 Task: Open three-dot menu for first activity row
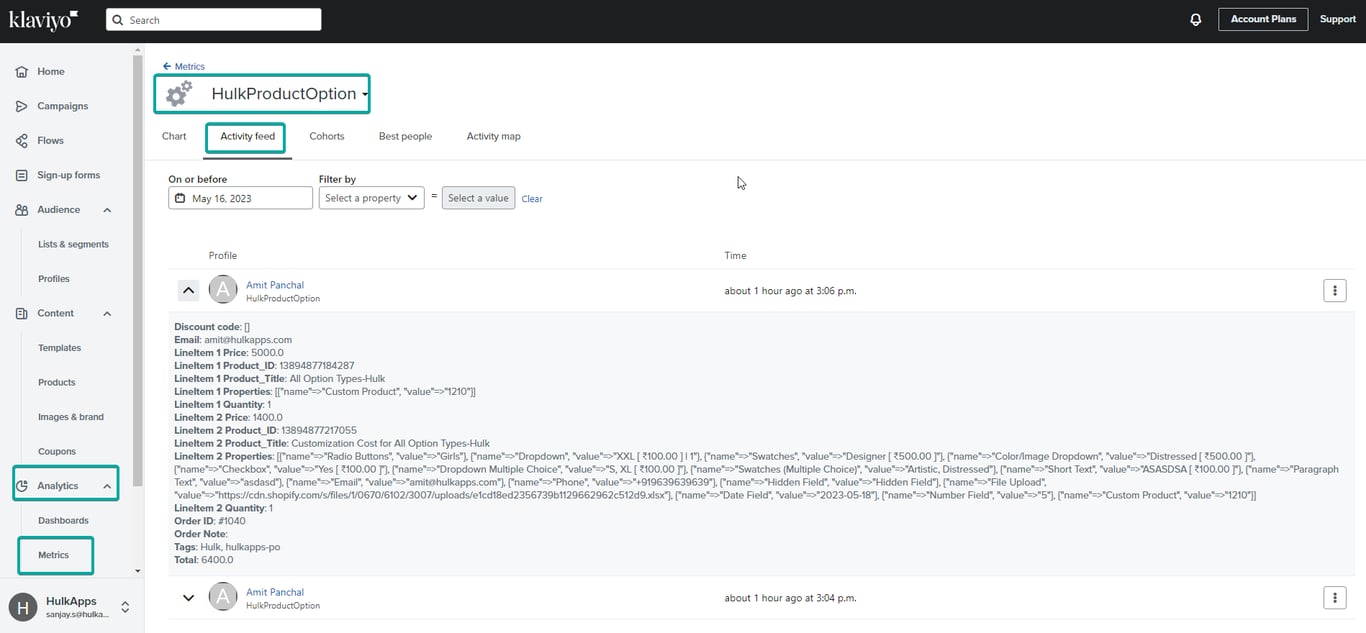(1334, 290)
